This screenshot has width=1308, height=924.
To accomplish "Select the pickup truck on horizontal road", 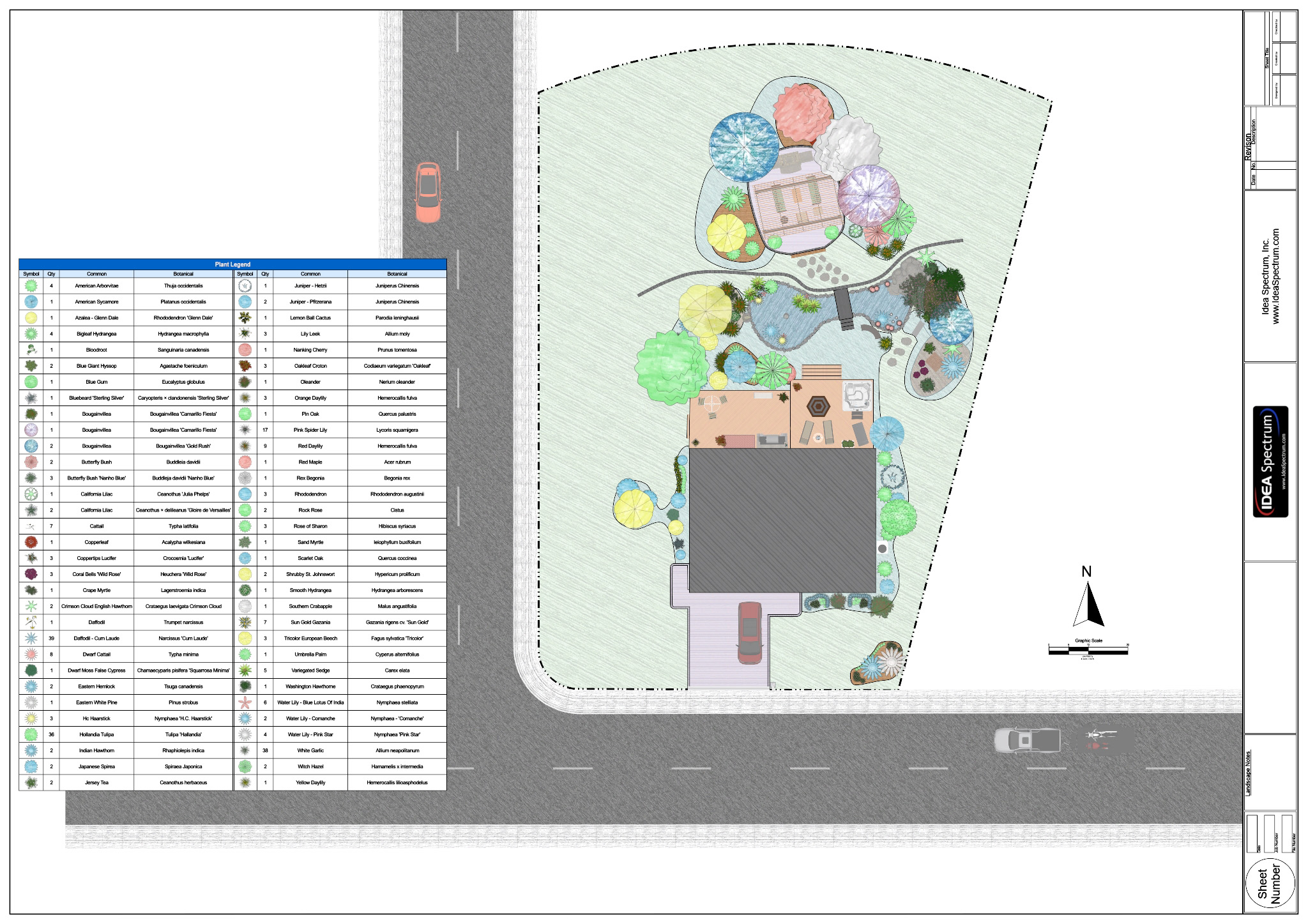I will (1026, 740).
